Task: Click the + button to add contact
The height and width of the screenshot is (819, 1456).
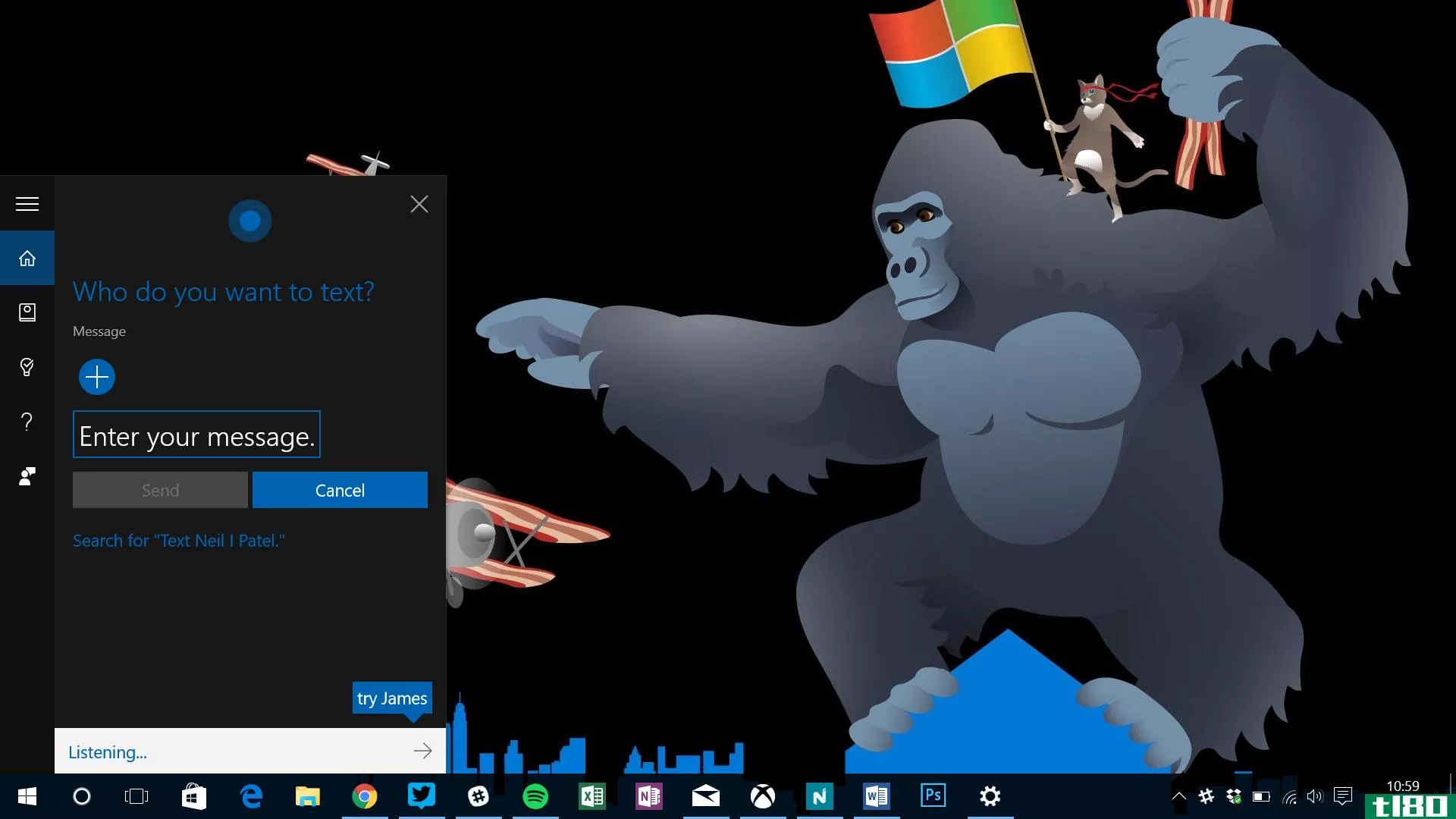Action: [x=96, y=377]
